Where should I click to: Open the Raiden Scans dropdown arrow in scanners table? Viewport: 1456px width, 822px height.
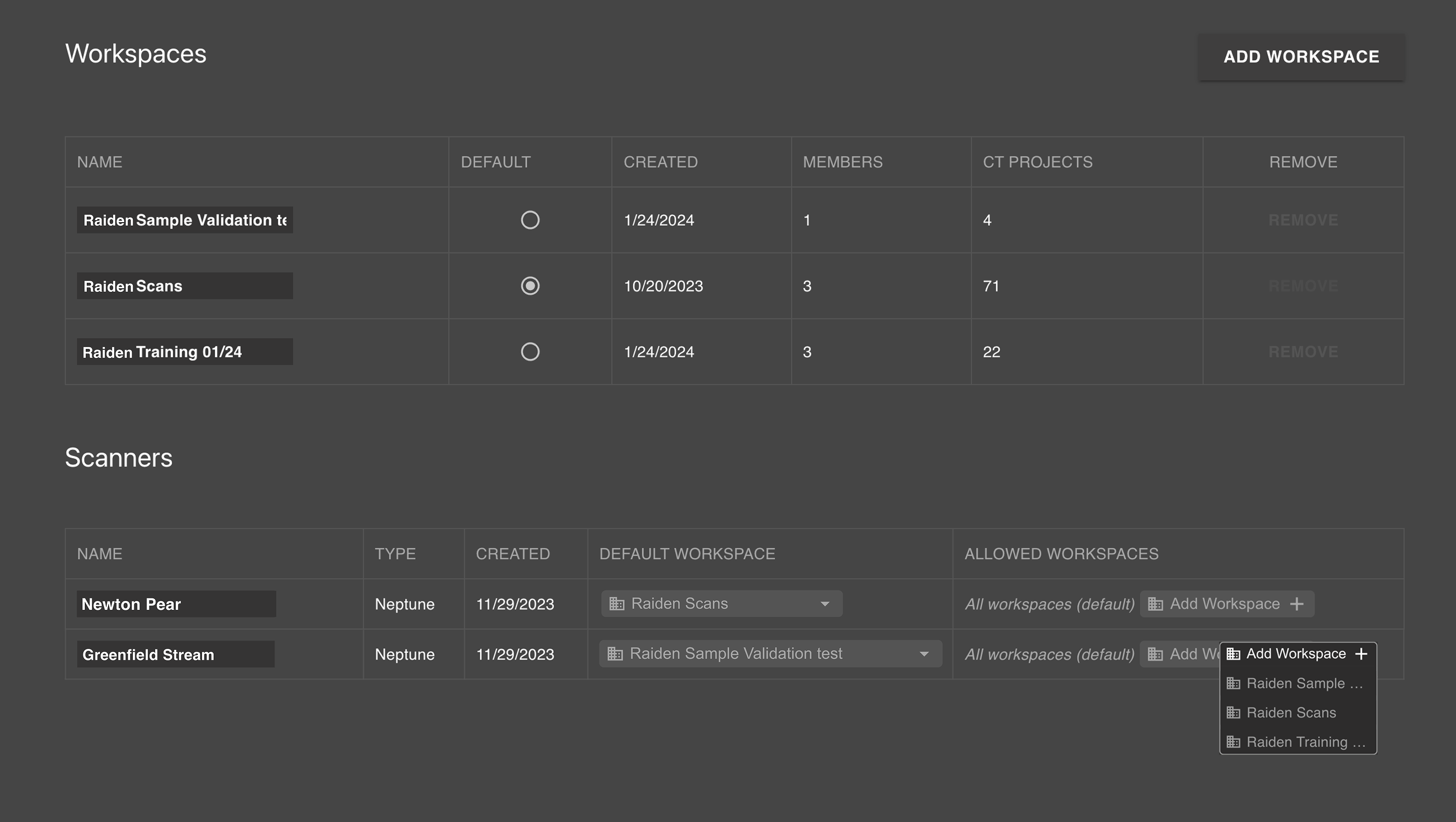(x=826, y=603)
